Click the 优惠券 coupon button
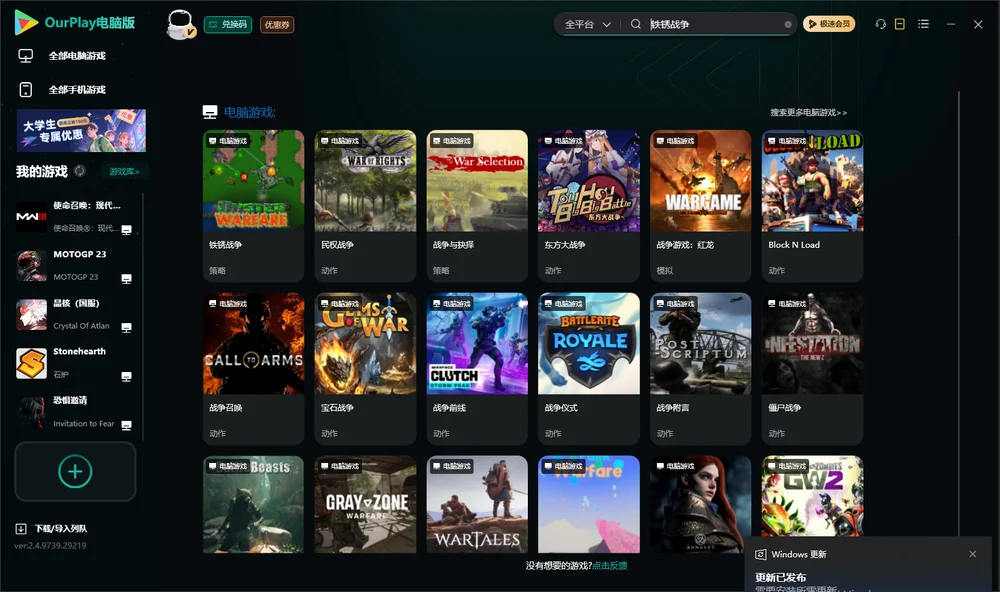The height and width of the screenshot is (592, 1000). 277,24
